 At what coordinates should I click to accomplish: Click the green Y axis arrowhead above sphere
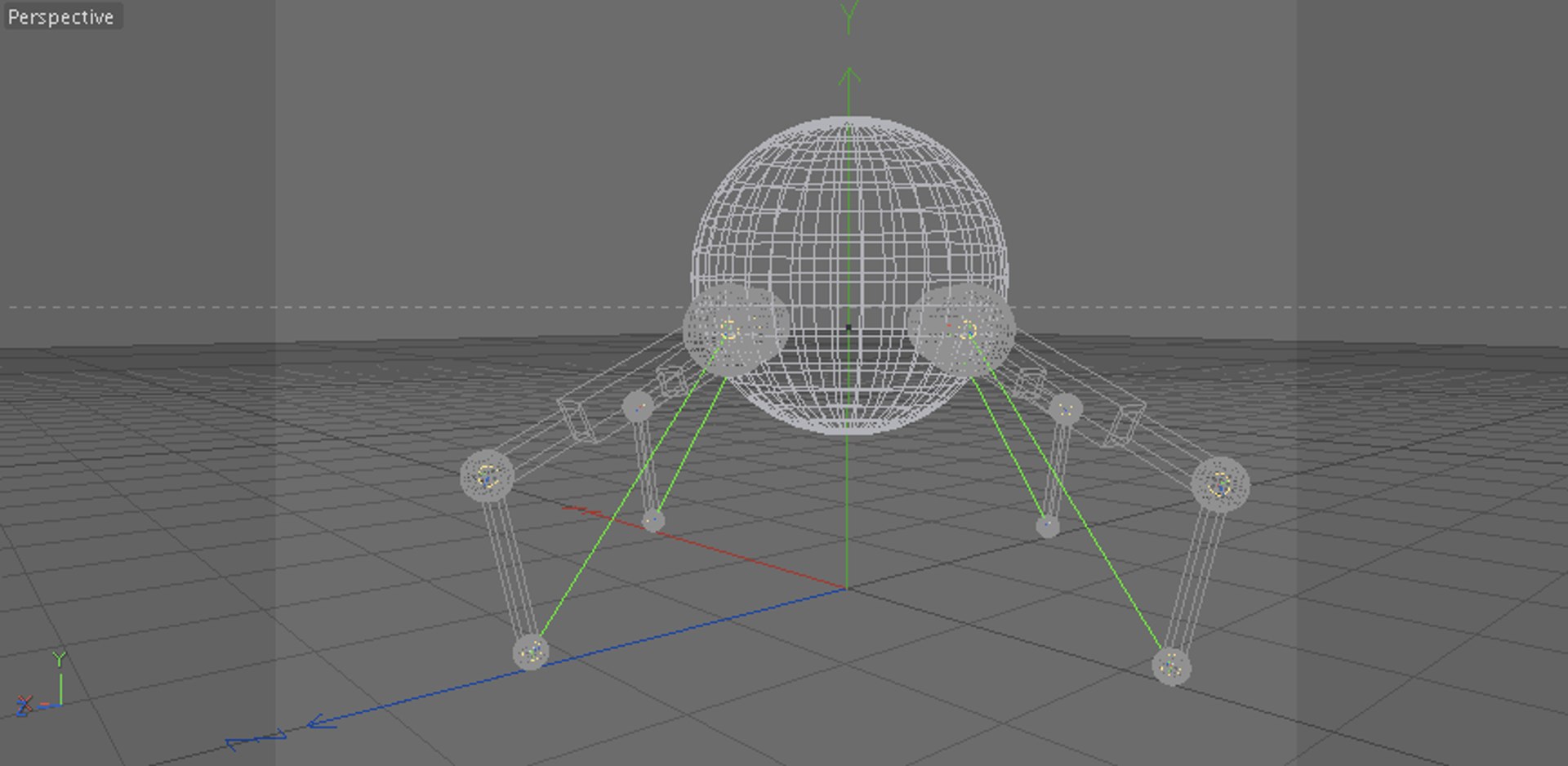tap(849, 78)
